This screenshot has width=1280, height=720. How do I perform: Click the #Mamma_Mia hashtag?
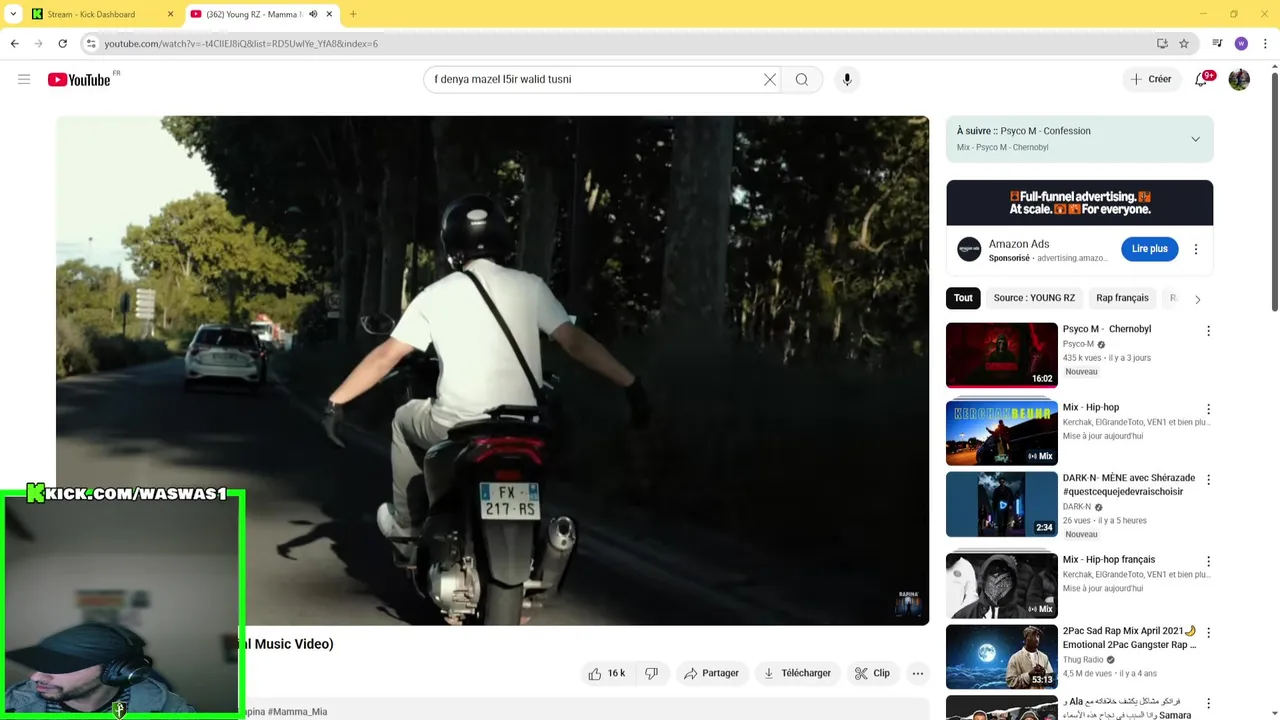click(x=298, y=712)
